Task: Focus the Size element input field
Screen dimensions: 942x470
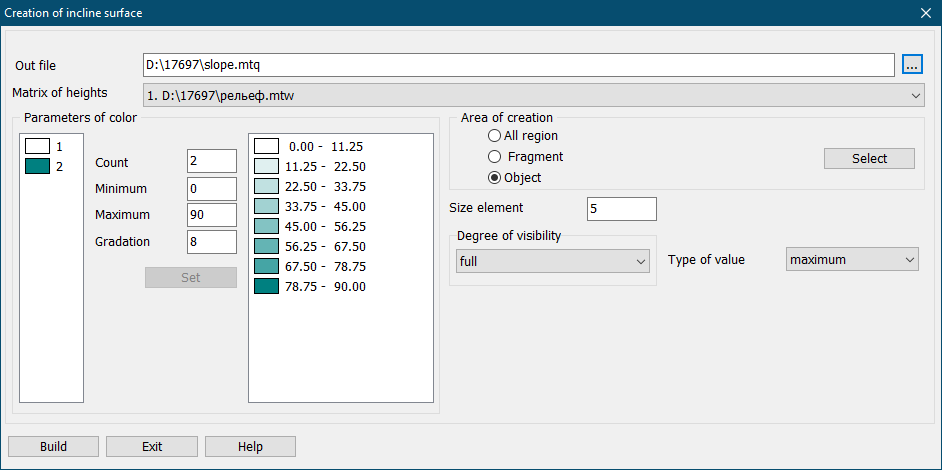Action: coord(621,208)
